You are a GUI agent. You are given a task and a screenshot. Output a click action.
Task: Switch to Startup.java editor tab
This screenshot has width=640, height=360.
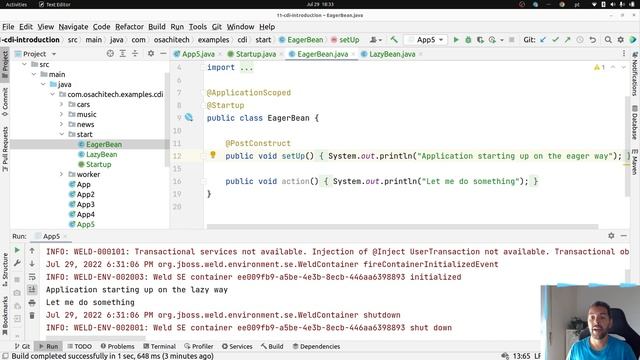(x=255, y=54)
